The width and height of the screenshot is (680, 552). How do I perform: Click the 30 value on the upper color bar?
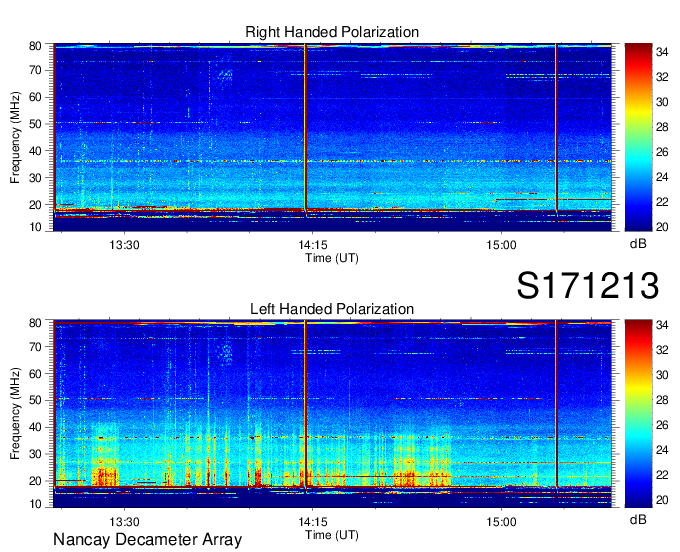tap(662, 102)
